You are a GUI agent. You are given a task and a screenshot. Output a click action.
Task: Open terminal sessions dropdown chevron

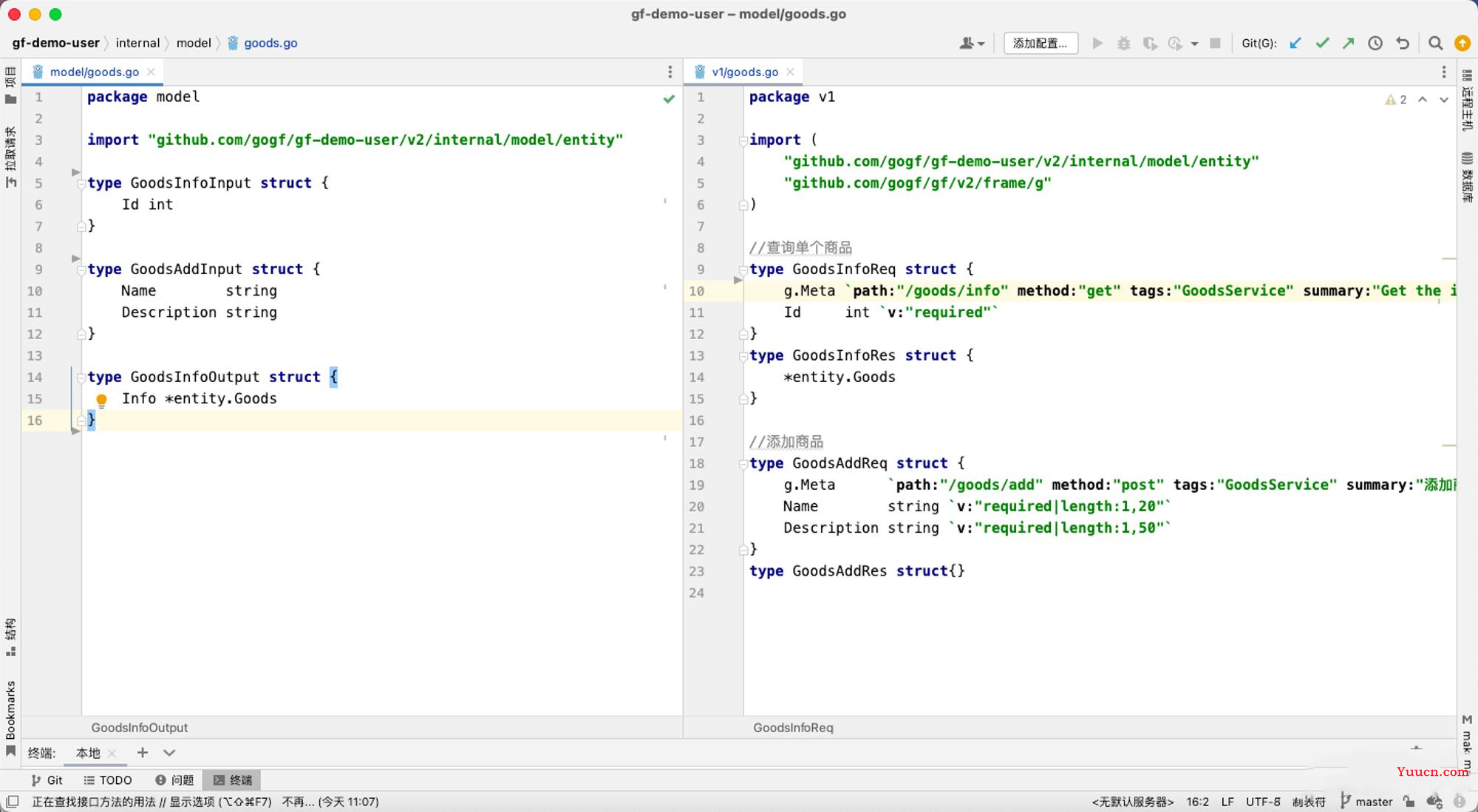pyautogui.click(x=169, y=752)
